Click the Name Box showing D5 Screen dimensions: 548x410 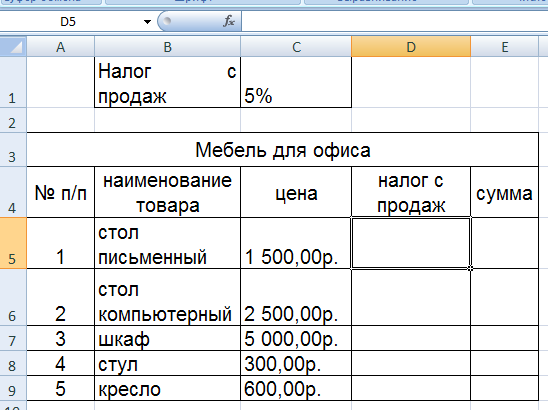[68, 22]
